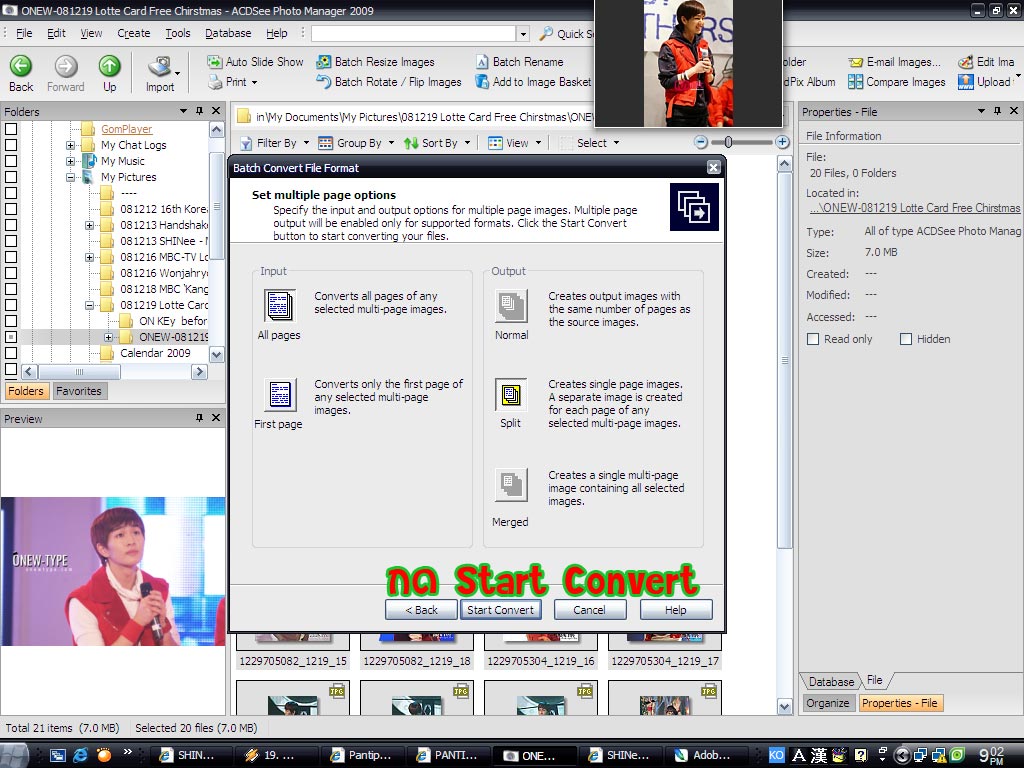
Task: Check the box beside My Music
Action: [11, 161]
